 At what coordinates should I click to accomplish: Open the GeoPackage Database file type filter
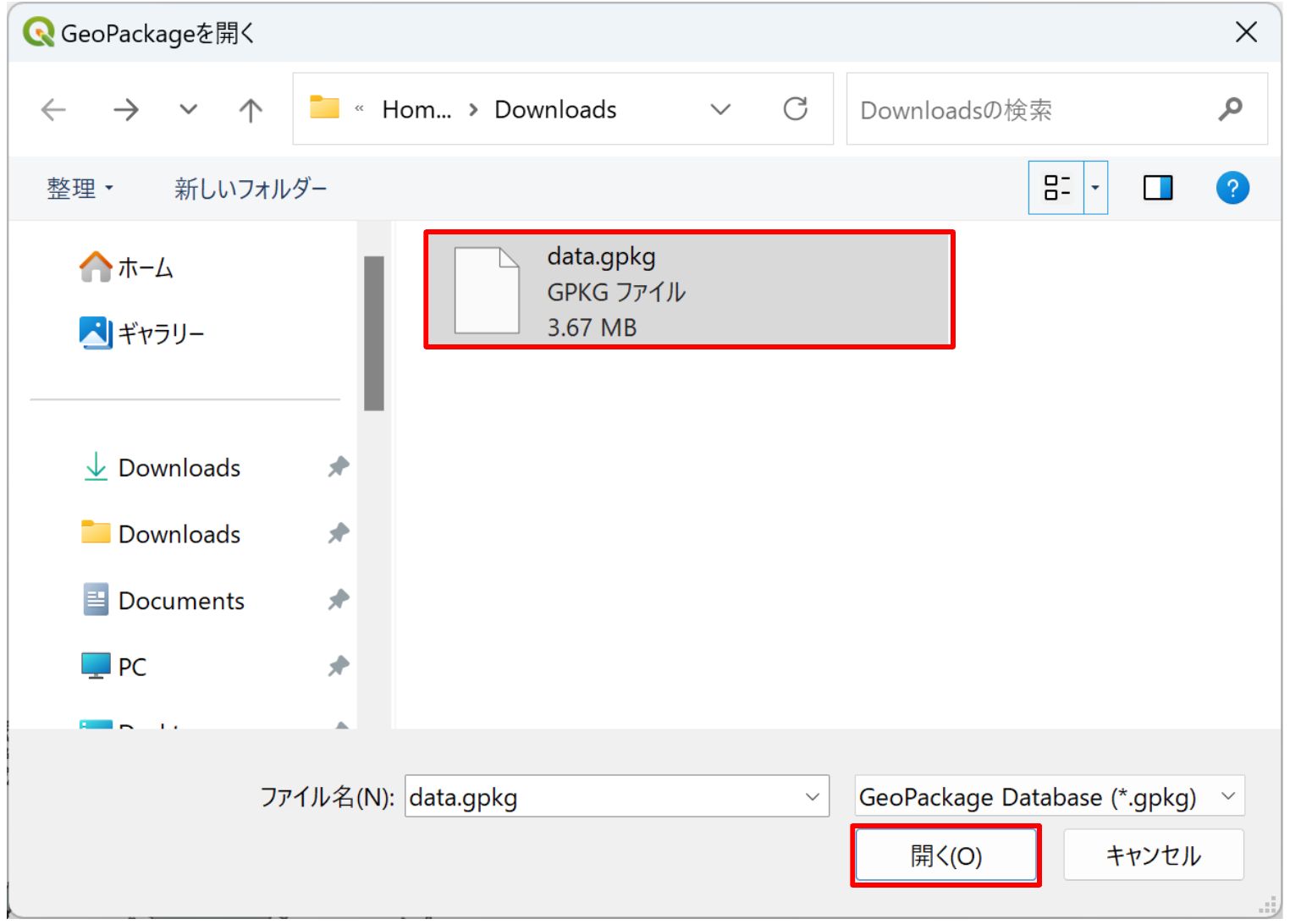pos(1050,797)
